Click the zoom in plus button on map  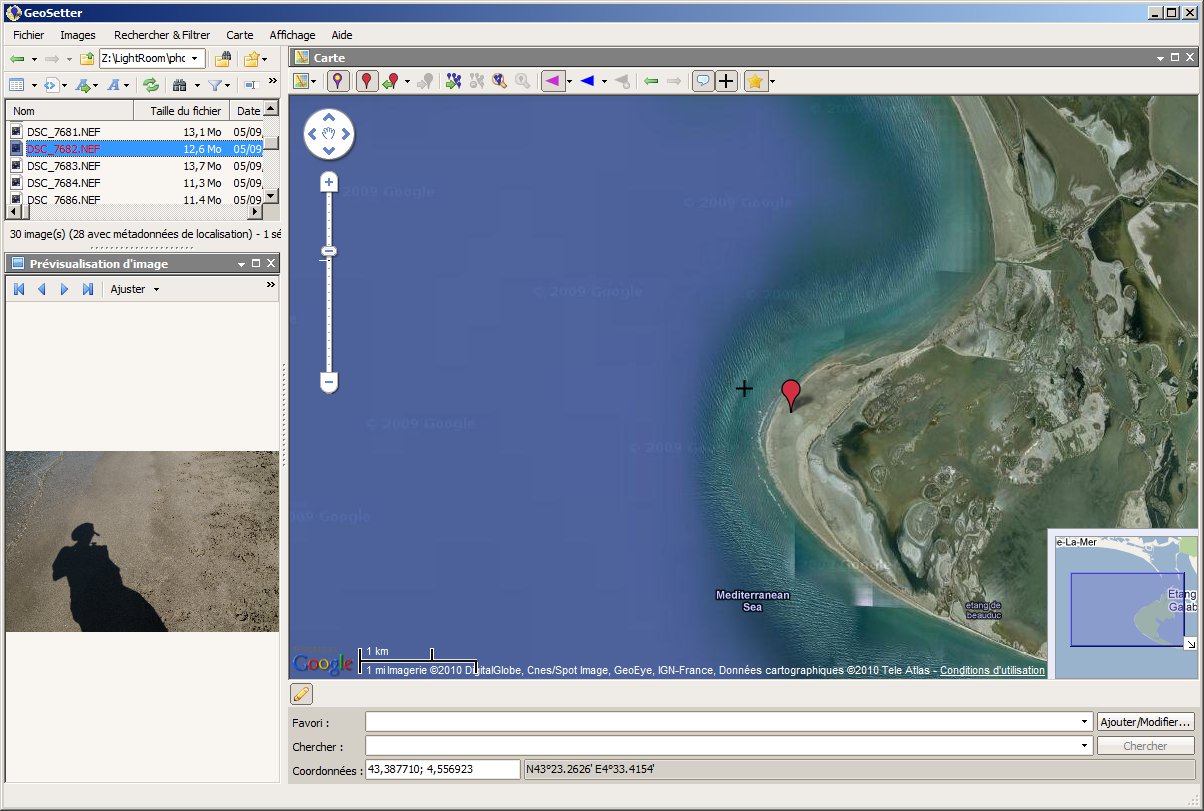pyautogui.click(x=328, y=182)
